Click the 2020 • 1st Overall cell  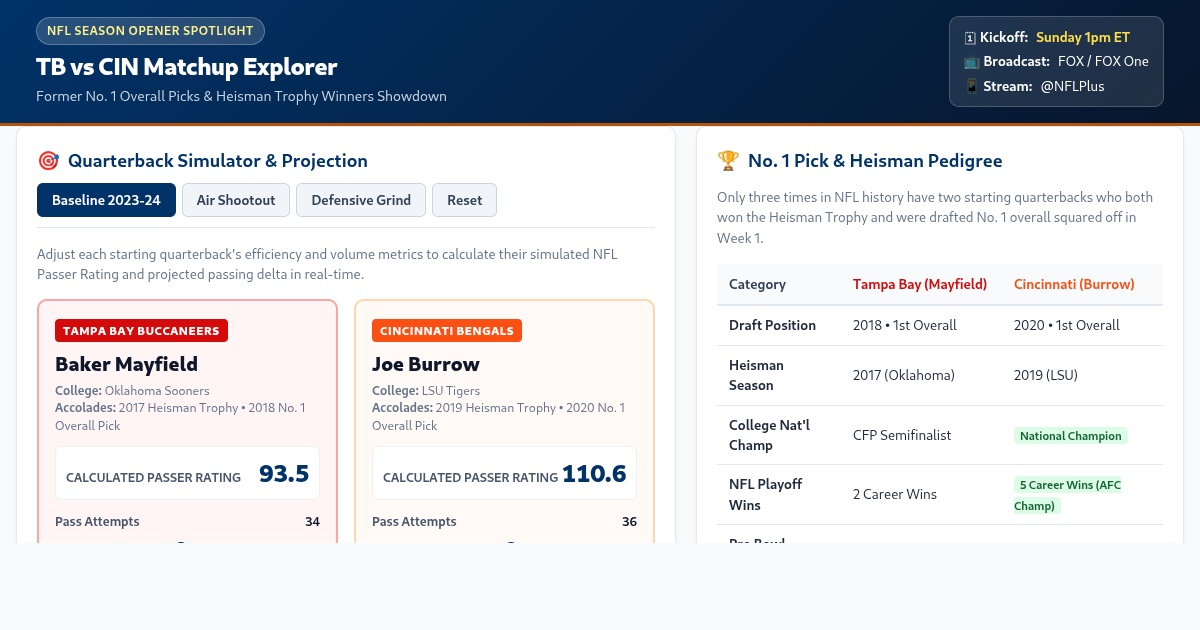pyautogui.click(x=1067, y=325)
